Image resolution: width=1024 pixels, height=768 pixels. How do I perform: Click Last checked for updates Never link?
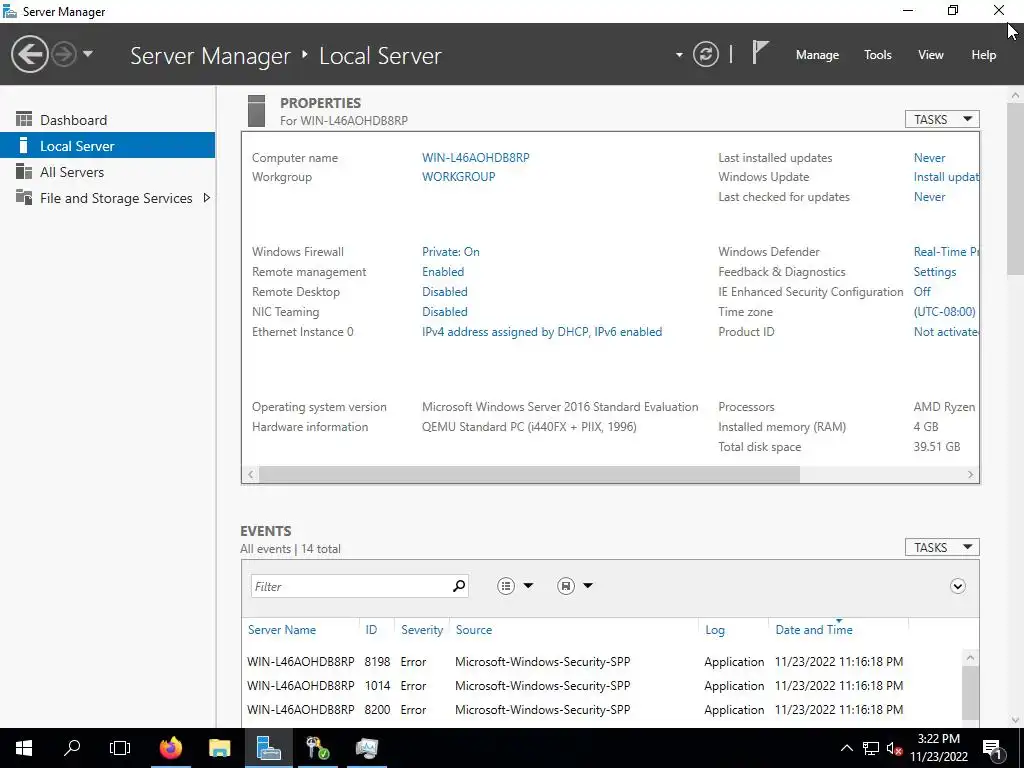(929, 197)
